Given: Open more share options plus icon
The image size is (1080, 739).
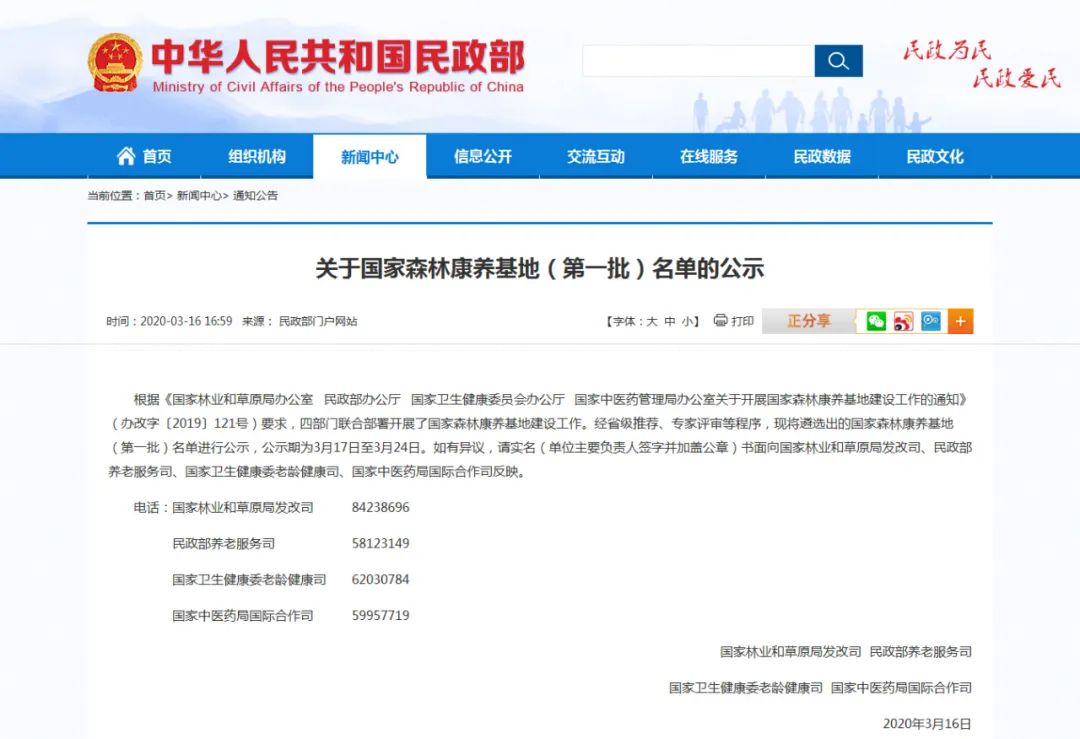Looking at the screenshot, I should pos(960,321).
